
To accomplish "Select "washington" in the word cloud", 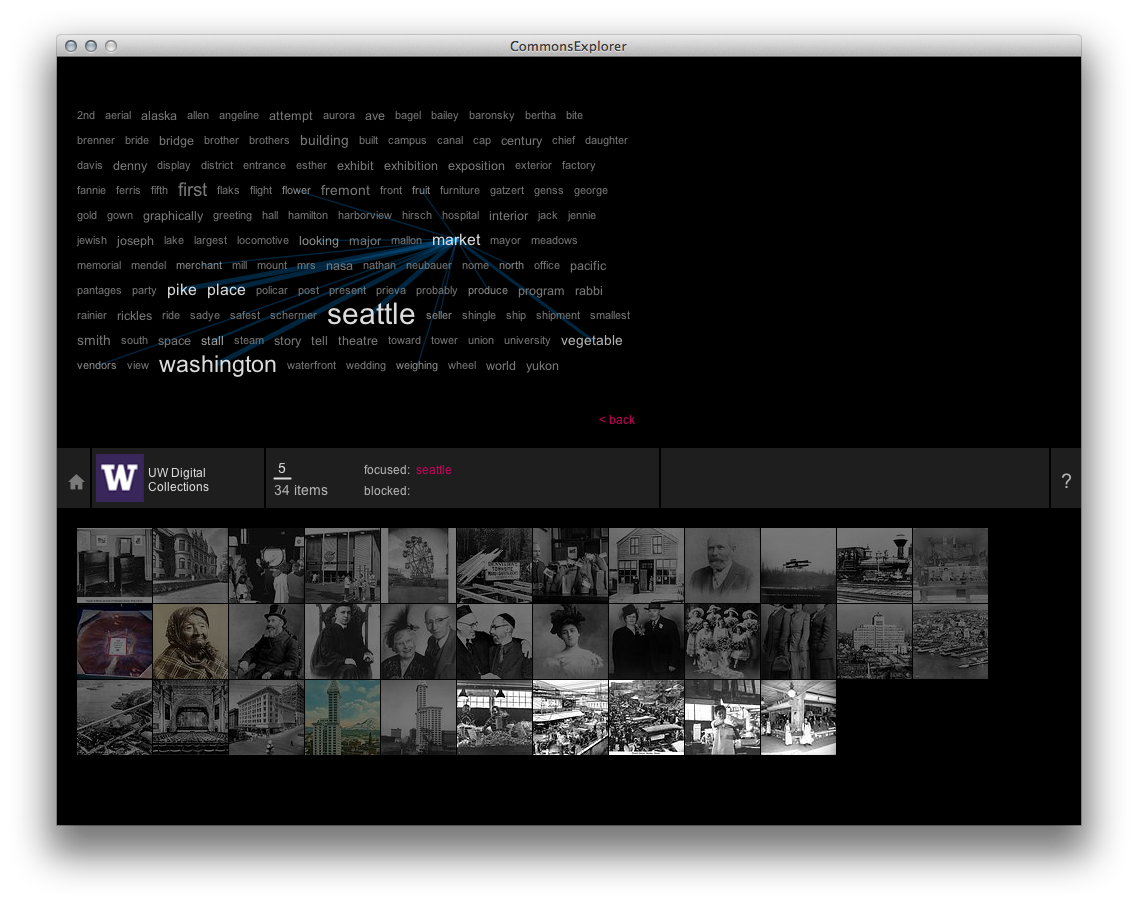I will (x=217, y=365).
